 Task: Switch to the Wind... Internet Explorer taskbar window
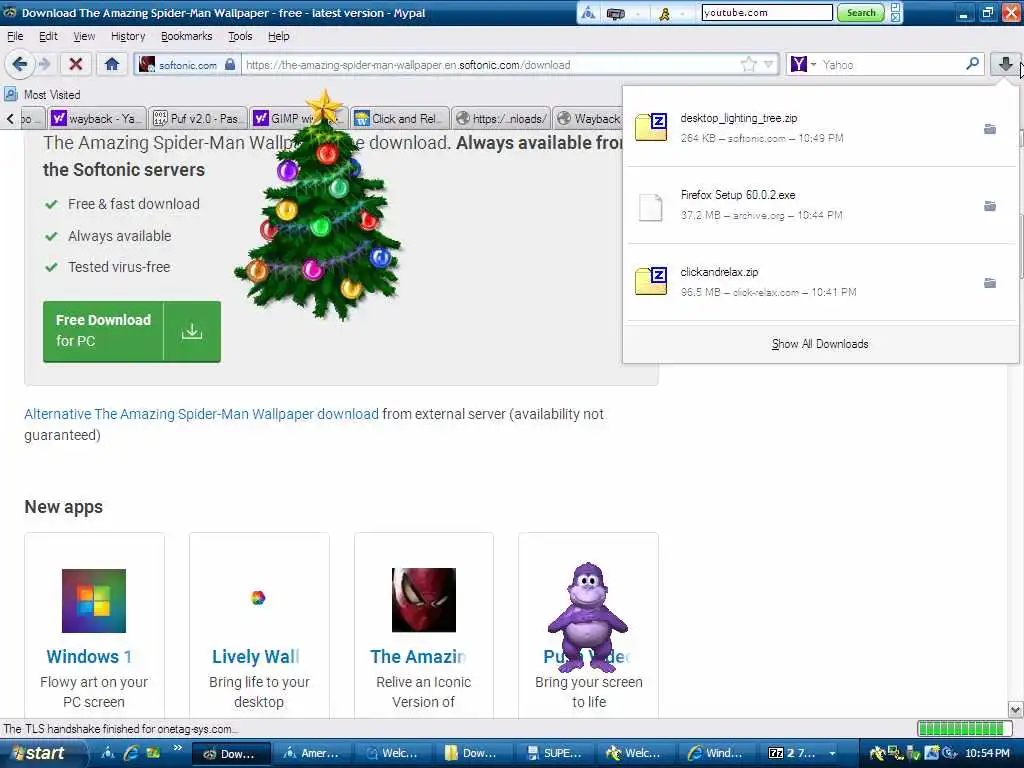click(717, 754)
